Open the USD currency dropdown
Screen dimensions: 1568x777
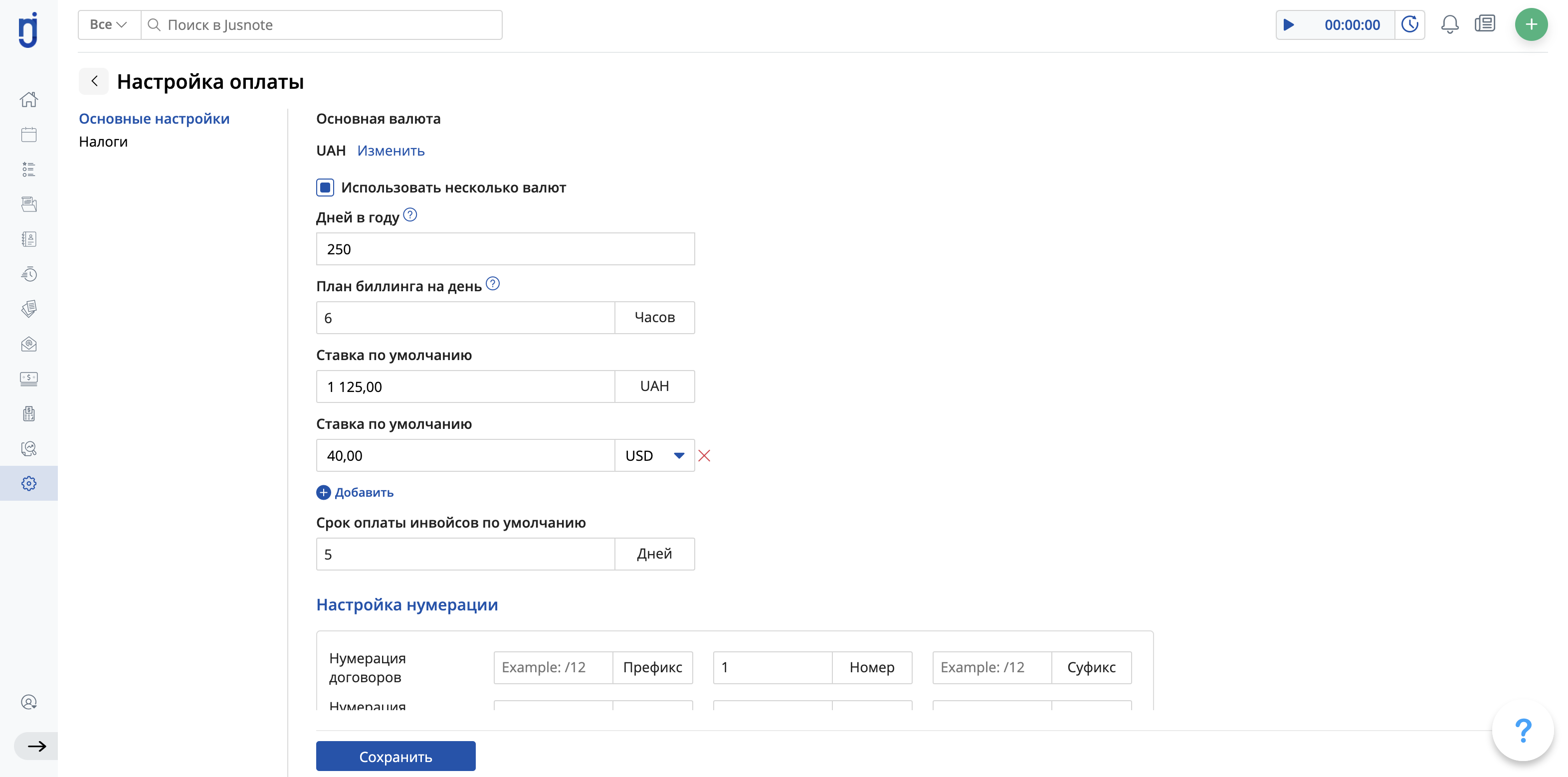click(x=654, y=456)
